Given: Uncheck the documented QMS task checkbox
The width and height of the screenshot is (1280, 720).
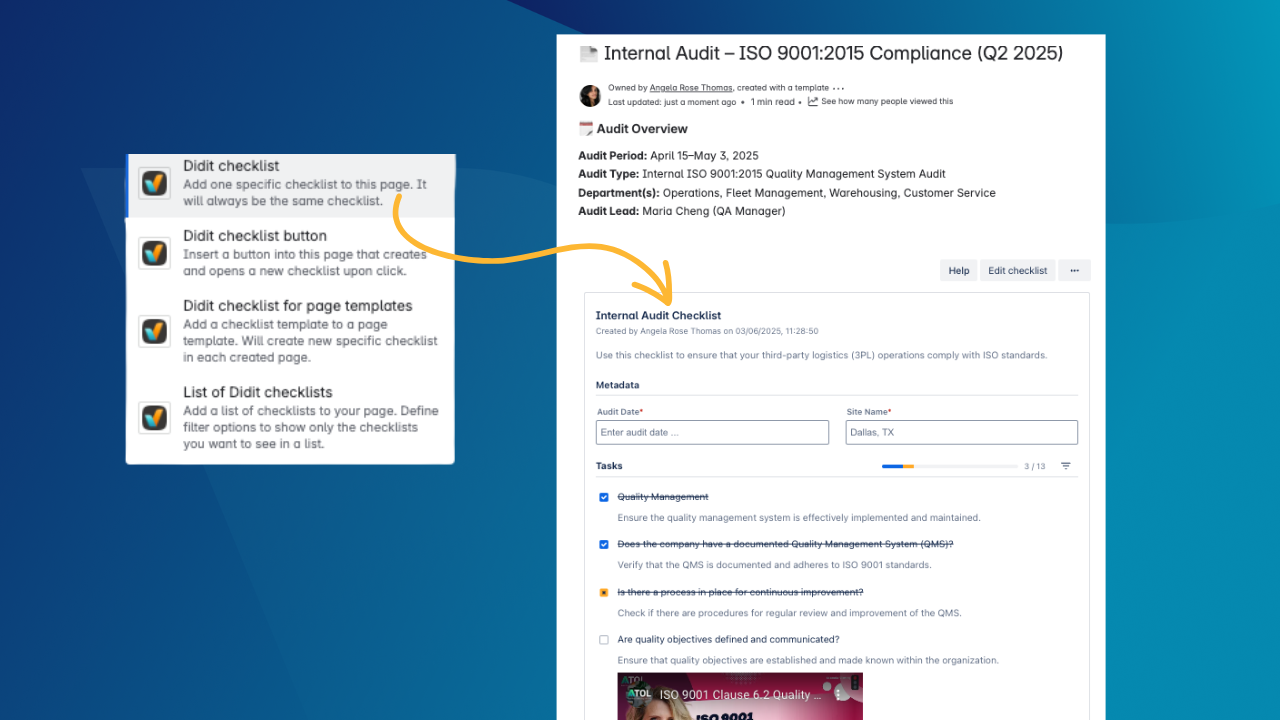Looking at the screenshot, I should (x=603, y=544).
